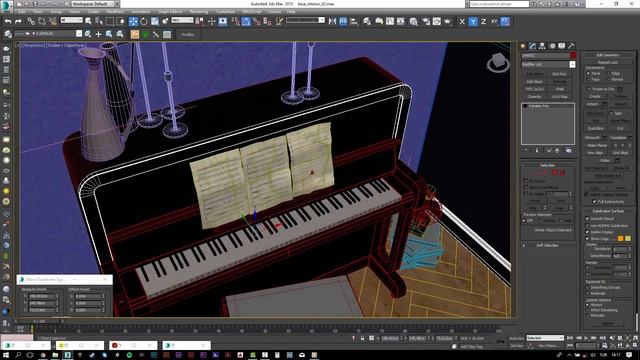Click the second Show Cage color swatch
The width and height of the screenshot is (640, 360).
point(628,238)
